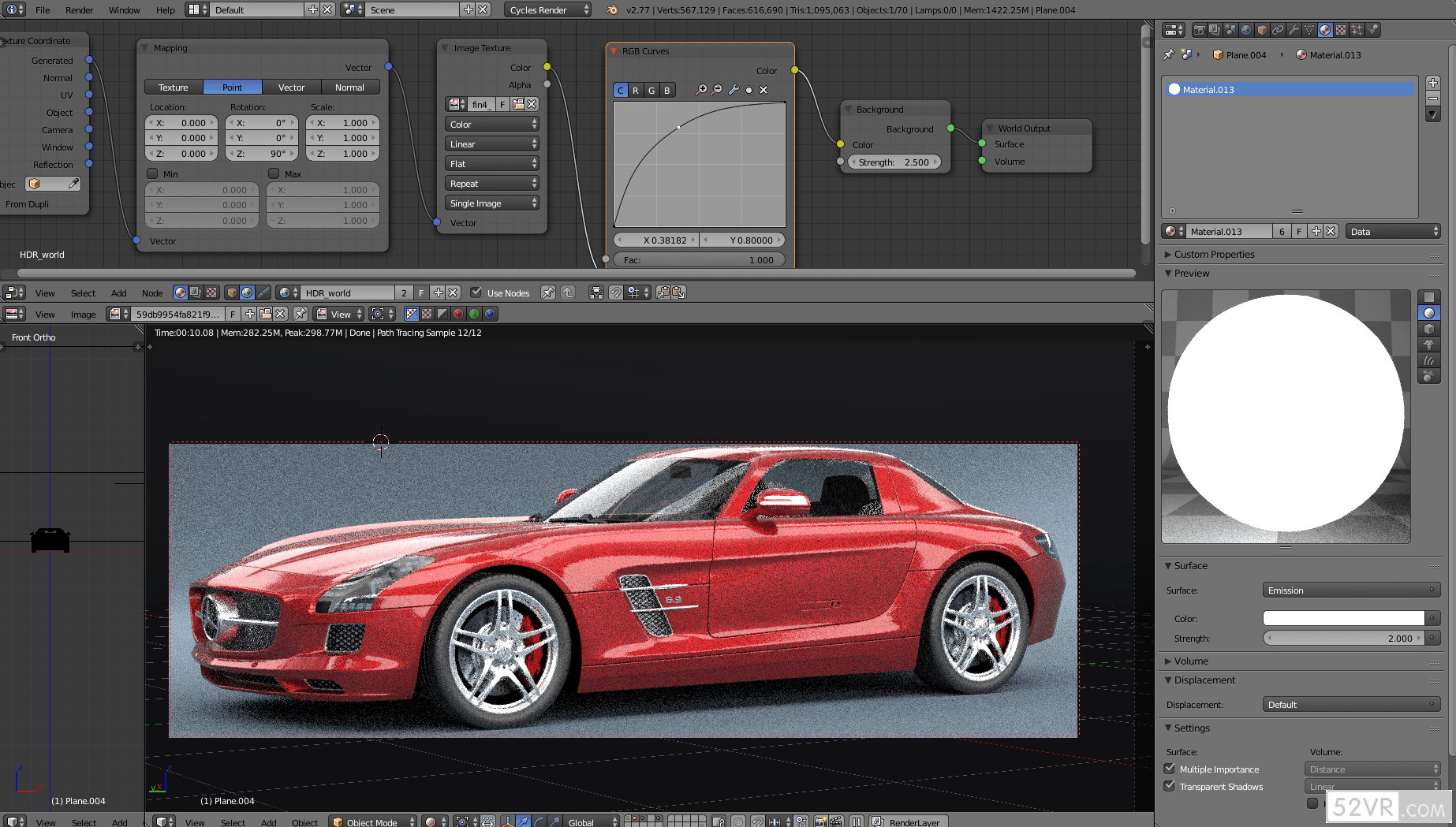The image size is (1456, 827).
Task: Enable Min in Mapping node
Action: 152,173
